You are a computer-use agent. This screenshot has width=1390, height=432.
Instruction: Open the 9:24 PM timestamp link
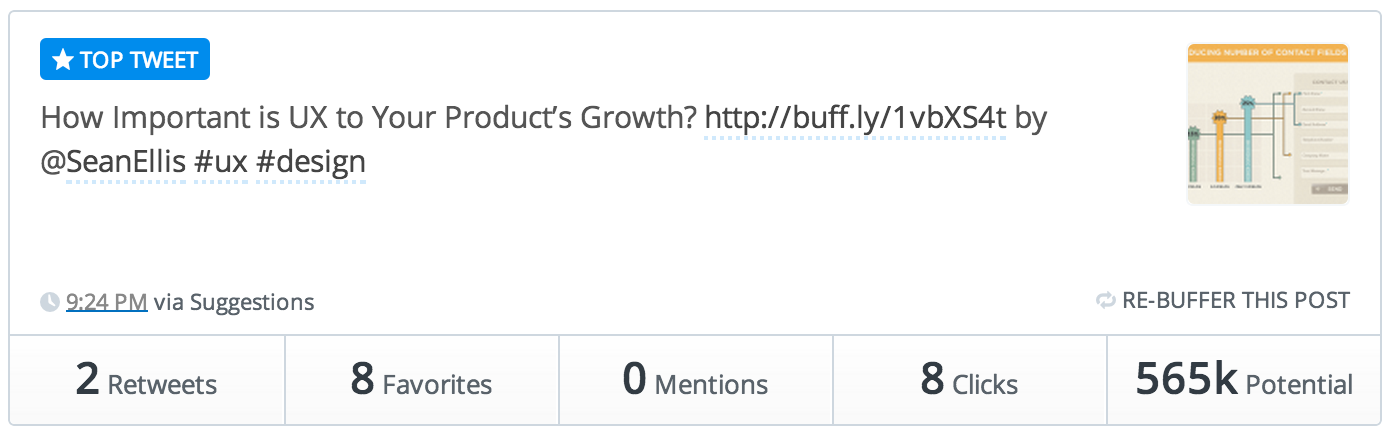[x=106, y=301]
